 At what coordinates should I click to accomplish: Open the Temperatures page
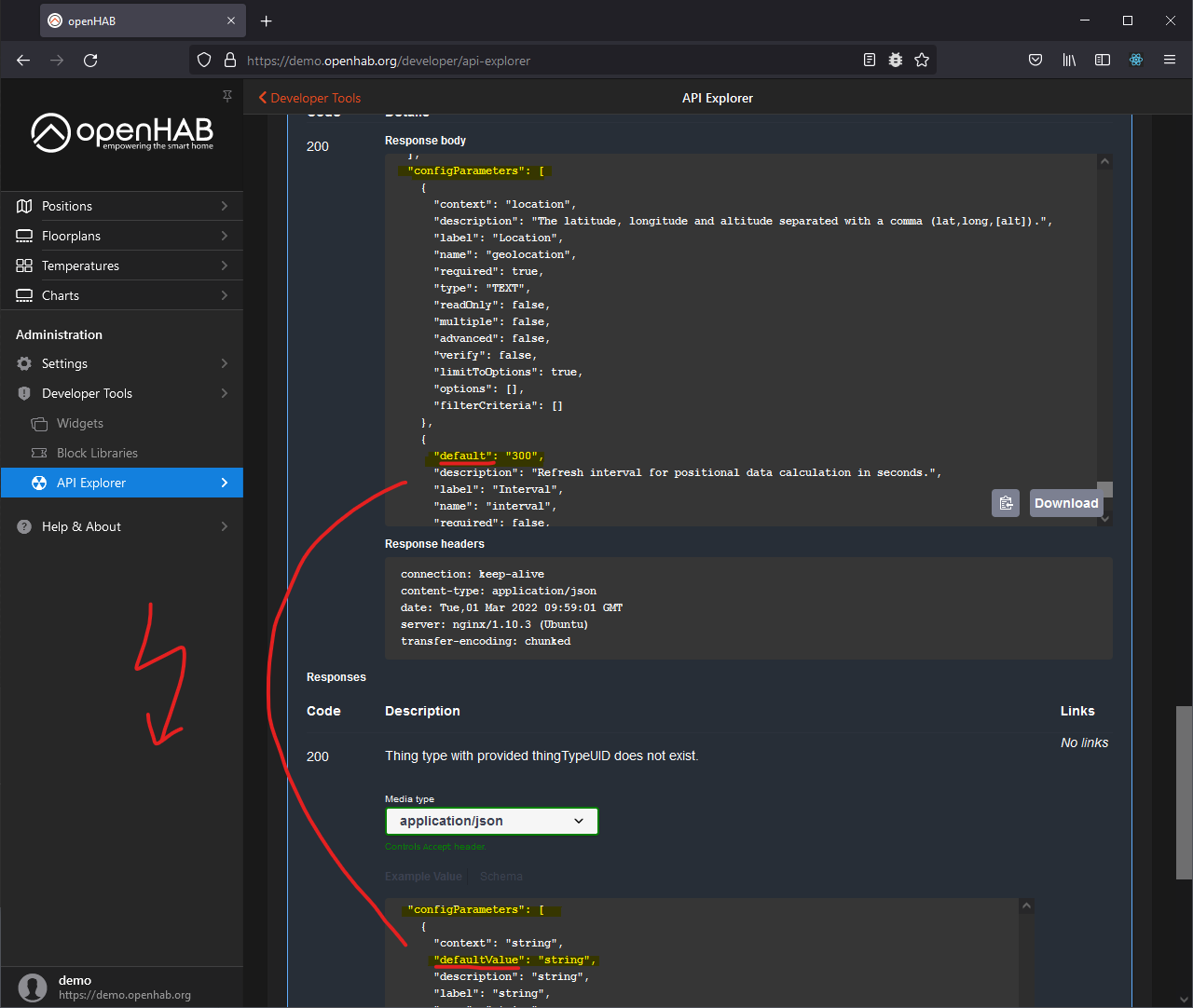pos(122,266)
